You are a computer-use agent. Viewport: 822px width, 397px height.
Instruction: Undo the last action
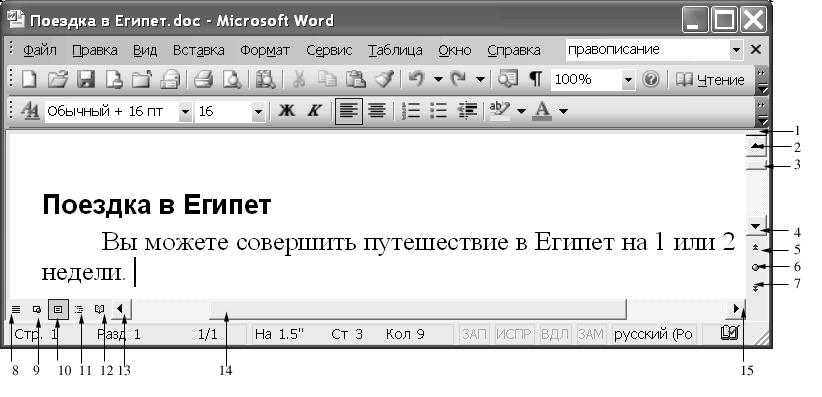coord(416,80)
